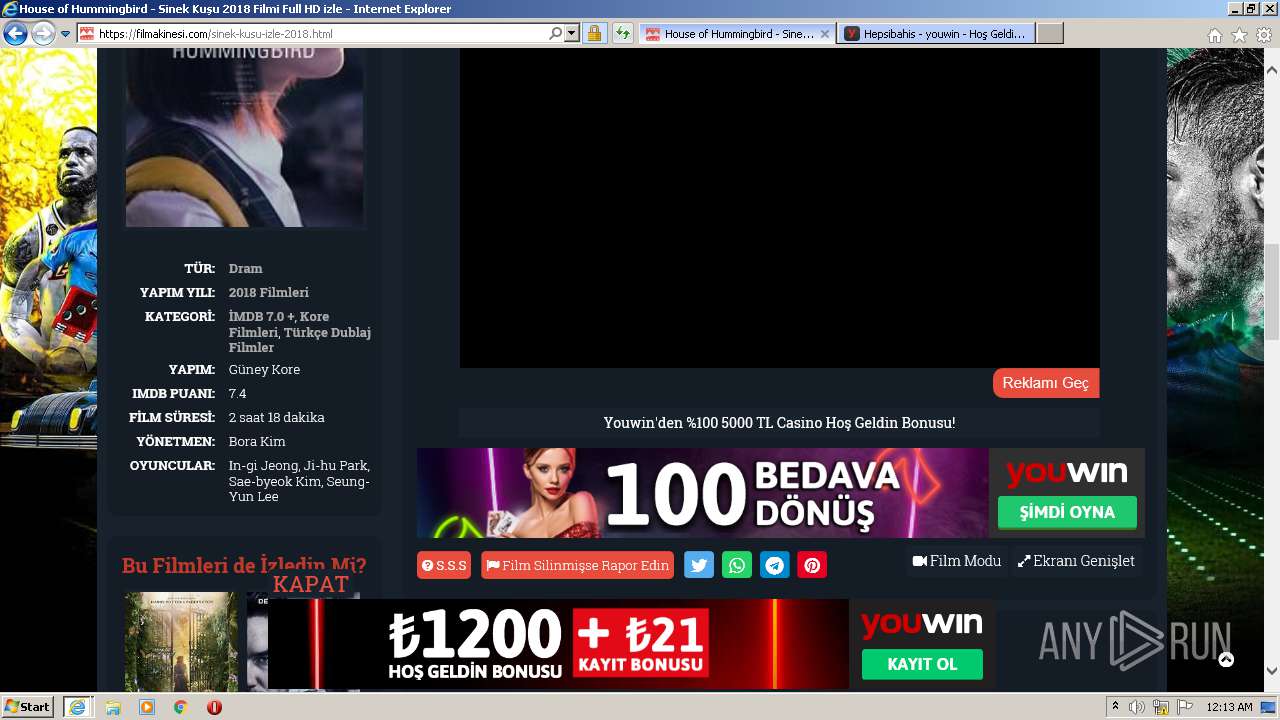Screen dimensions: 1280x720
Task: Click the page vertical scrollbar thumb
Action: (1272, 292)
